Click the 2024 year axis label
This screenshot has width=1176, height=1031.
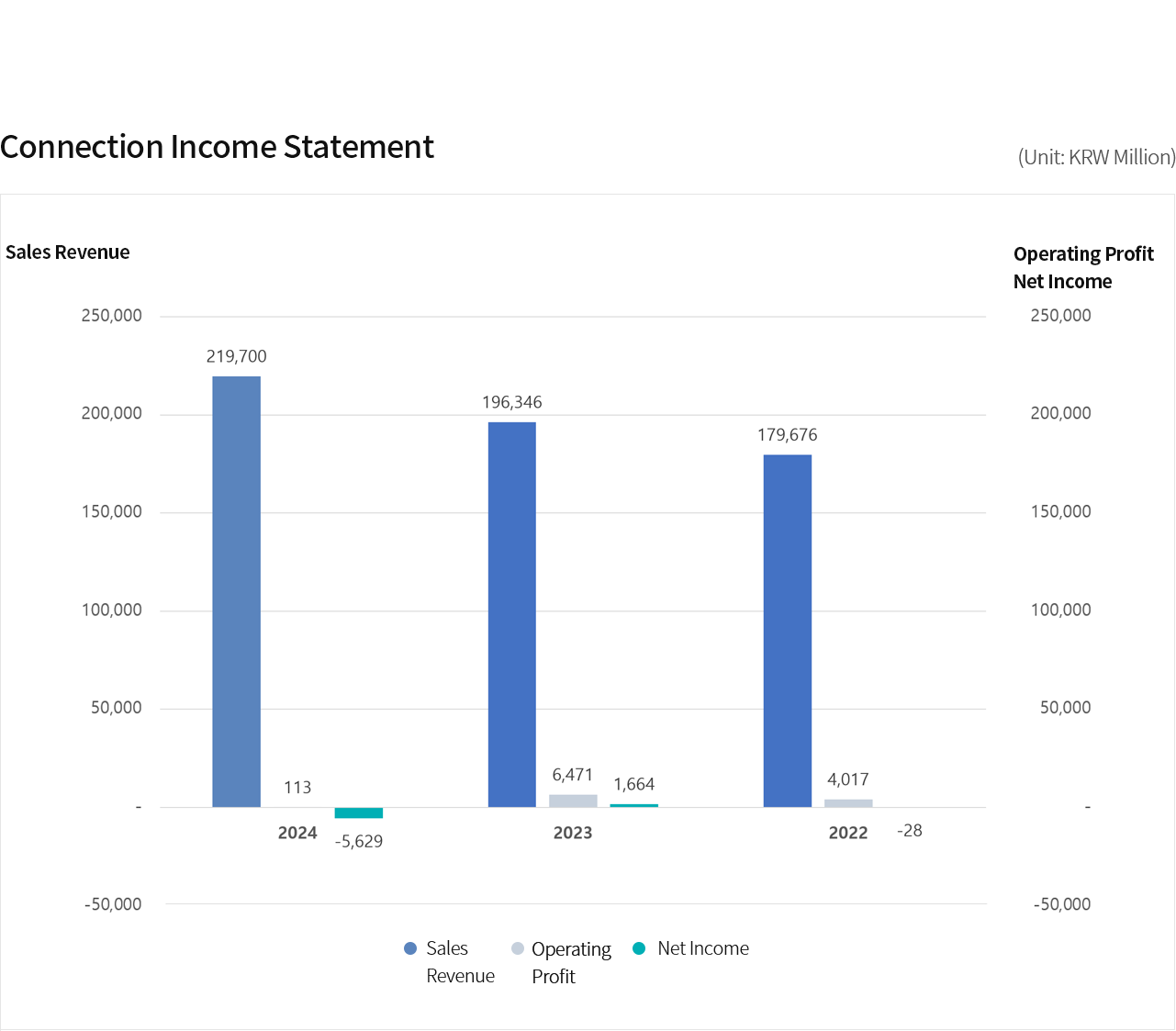297,833
